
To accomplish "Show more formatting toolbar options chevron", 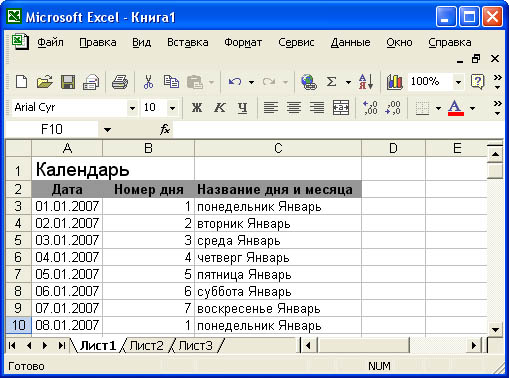I will (x=497, y=108).
